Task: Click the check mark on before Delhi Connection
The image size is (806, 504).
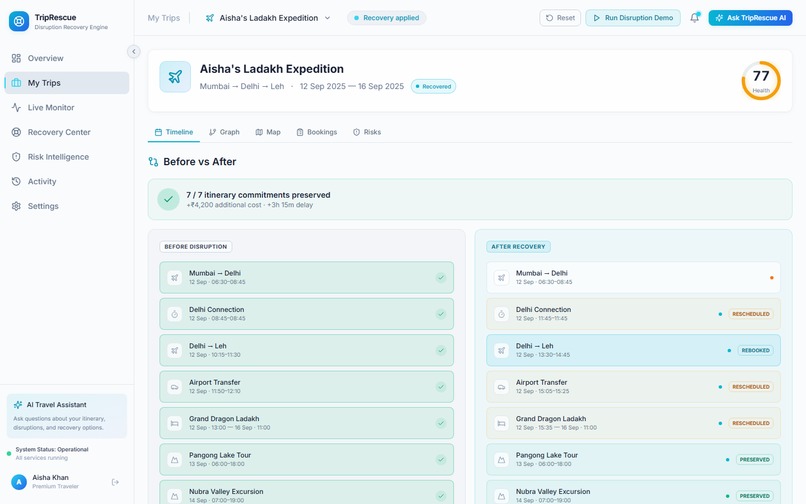Action: point(441,314)
